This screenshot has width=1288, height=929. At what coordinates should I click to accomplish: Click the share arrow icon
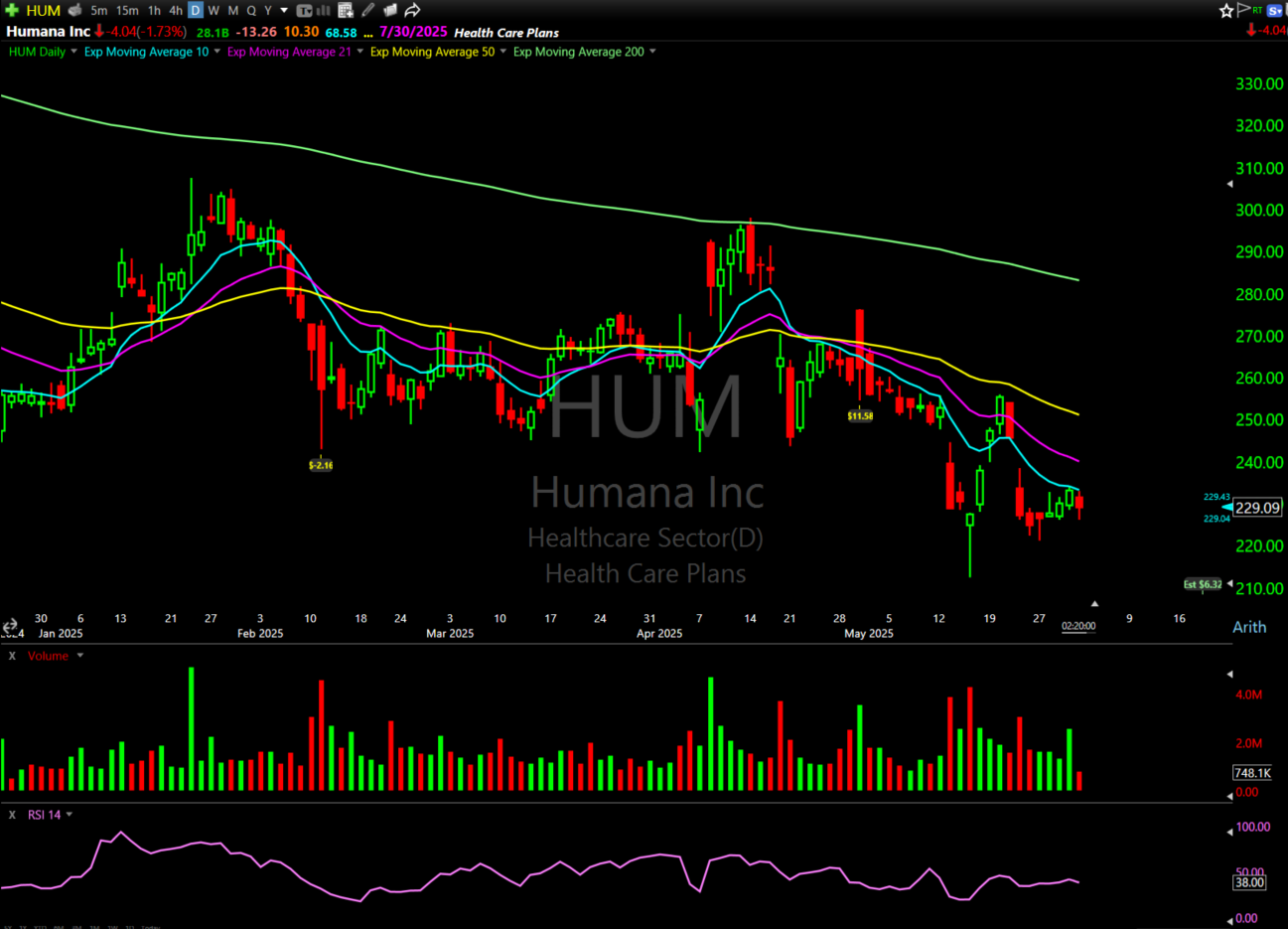[x=412, y=10]
